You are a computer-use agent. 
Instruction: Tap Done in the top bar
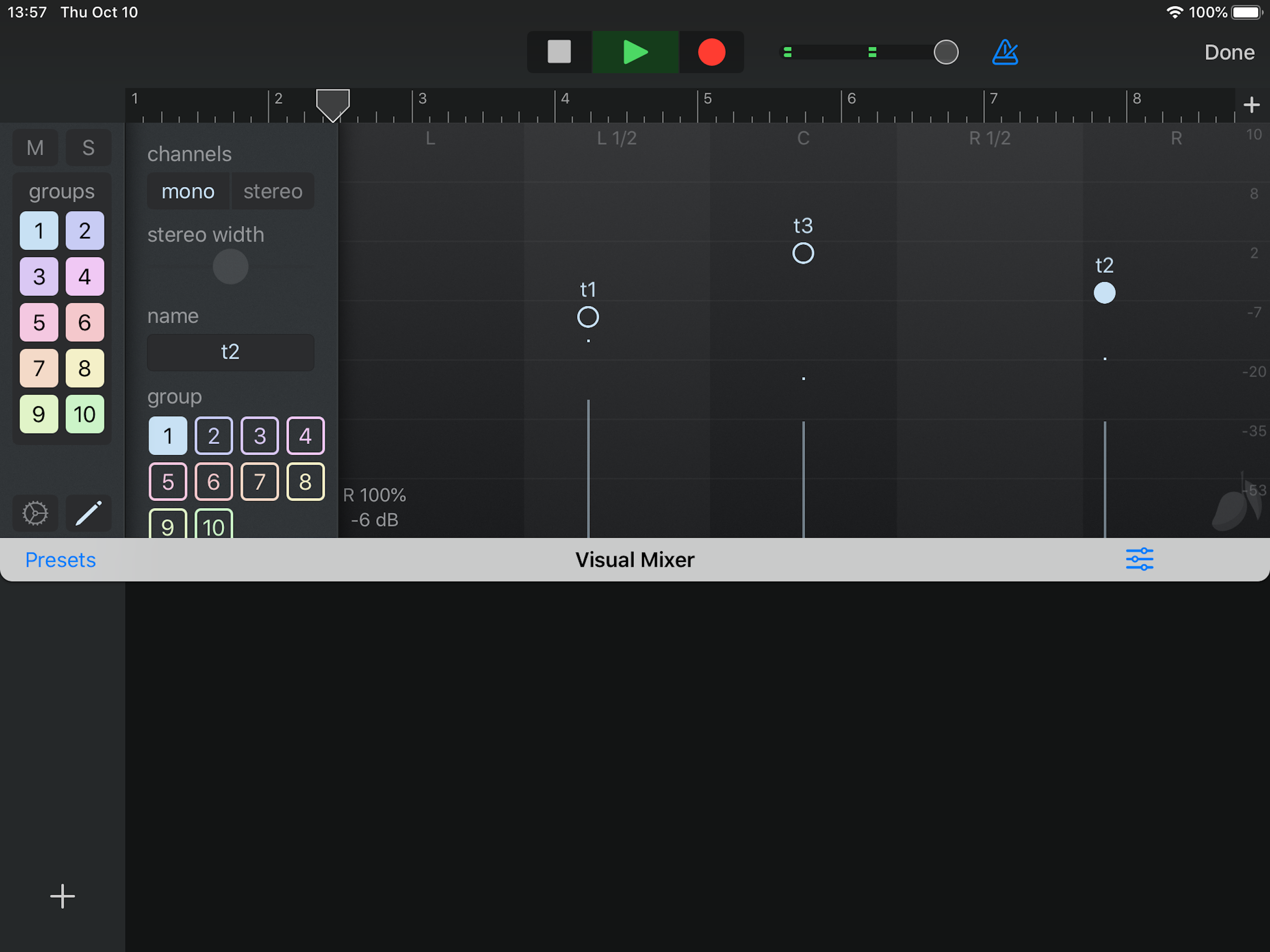pos(1229,52)
